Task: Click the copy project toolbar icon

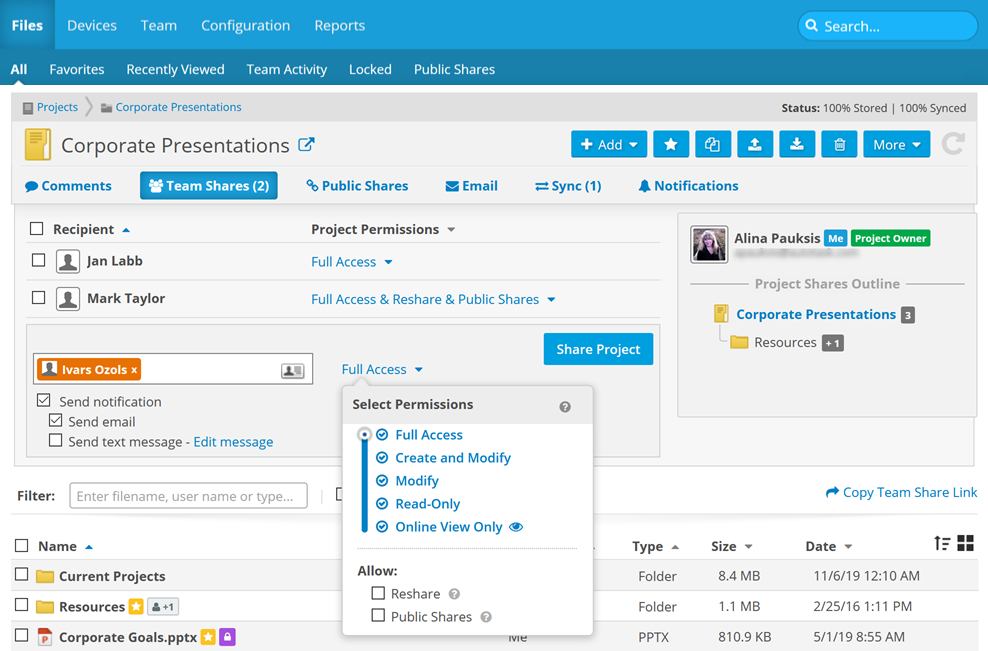Action: (x=712, y=145)
